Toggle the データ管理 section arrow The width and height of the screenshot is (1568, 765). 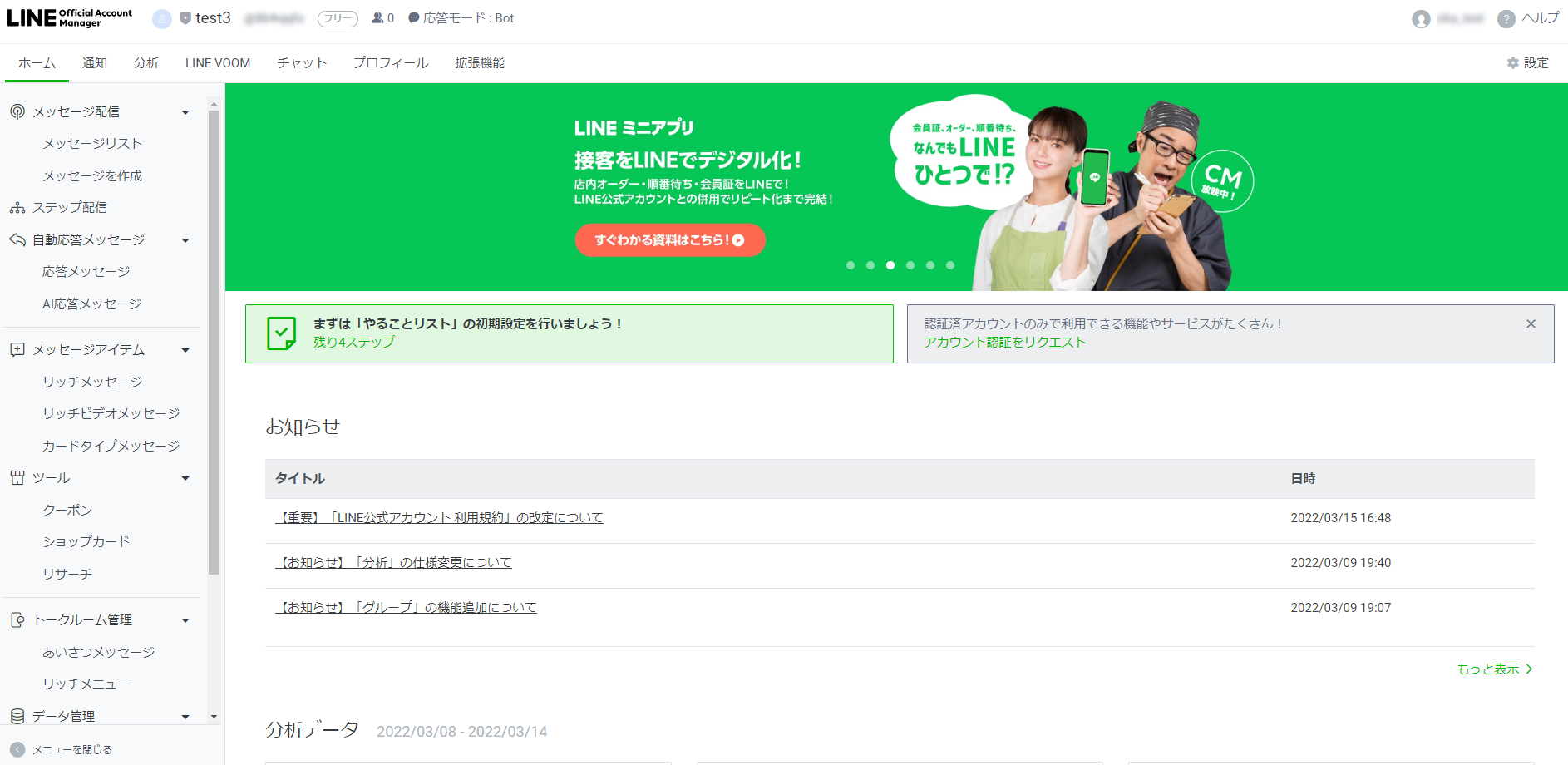(185, 717)
